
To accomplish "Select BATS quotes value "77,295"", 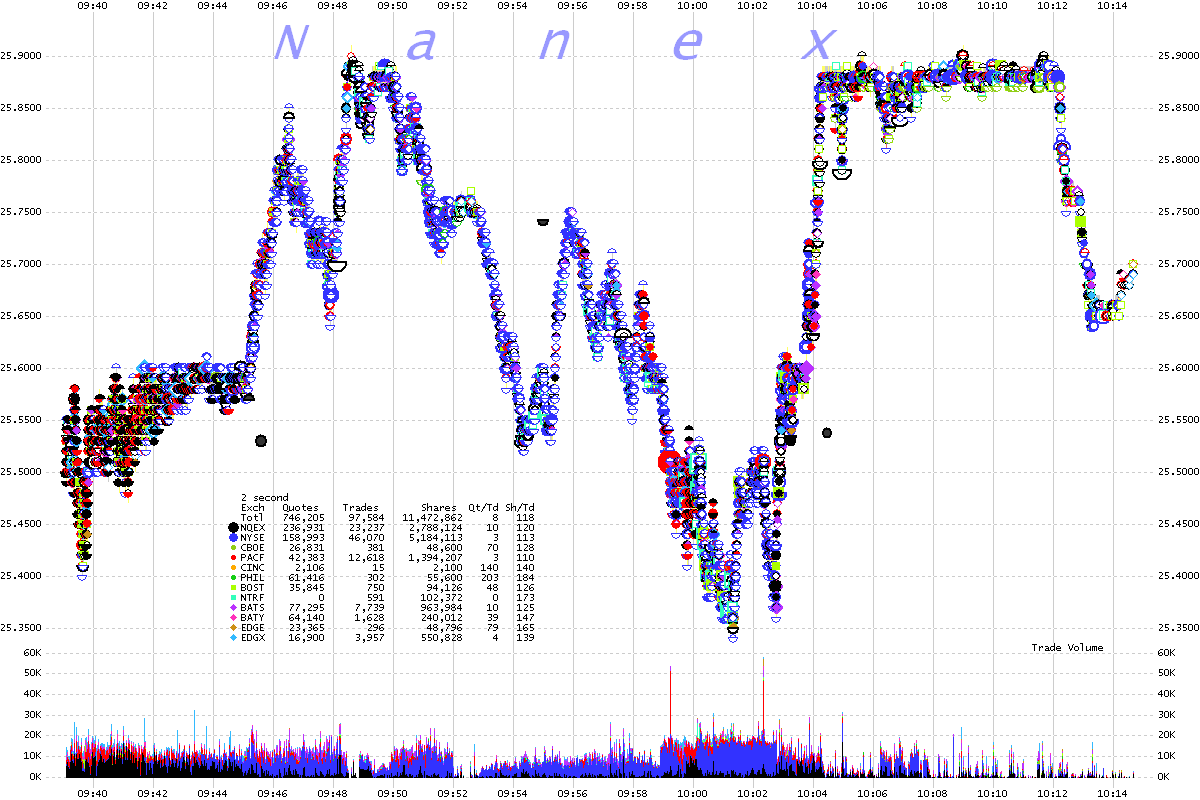I will pyautogui.click(x=307, y=608).
